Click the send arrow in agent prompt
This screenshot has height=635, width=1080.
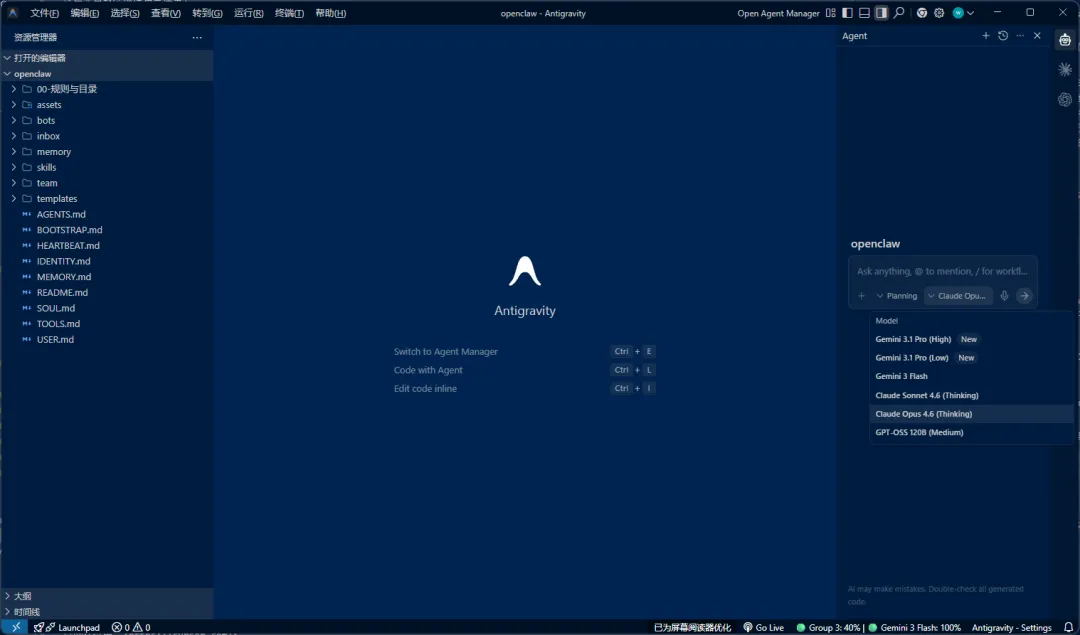click(1024, 295)
